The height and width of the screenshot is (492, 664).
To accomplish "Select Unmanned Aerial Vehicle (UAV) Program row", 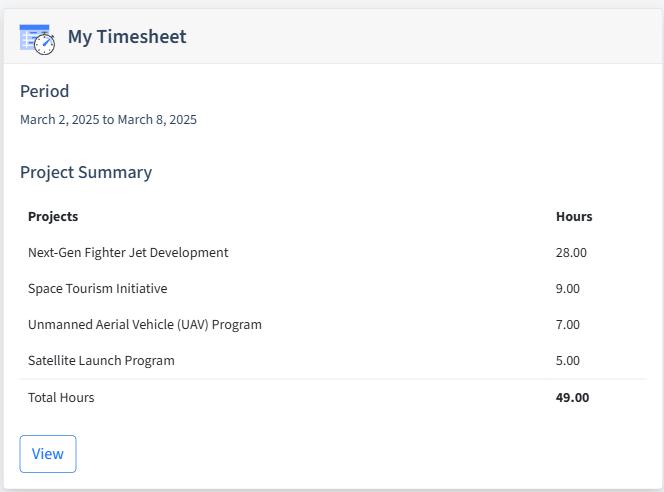I will pyautogui.click(x=333, y=324).
